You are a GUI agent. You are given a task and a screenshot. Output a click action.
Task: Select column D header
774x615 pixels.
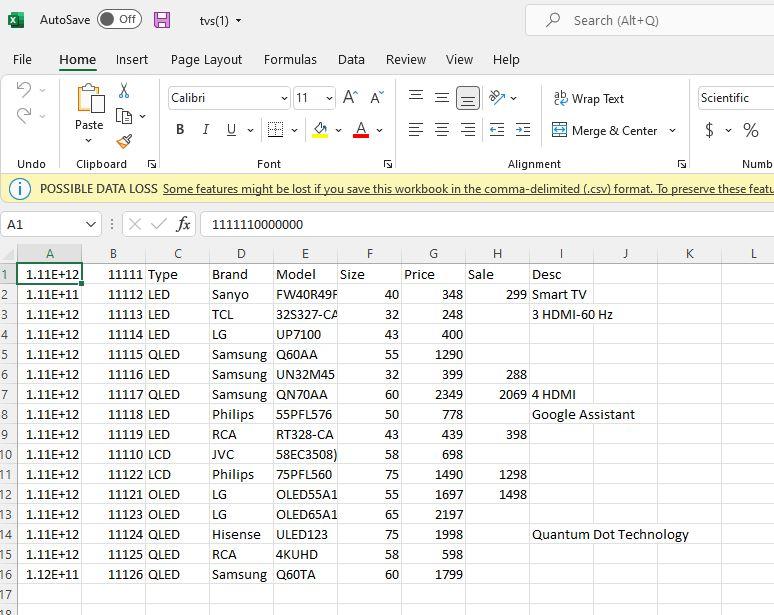241,254
